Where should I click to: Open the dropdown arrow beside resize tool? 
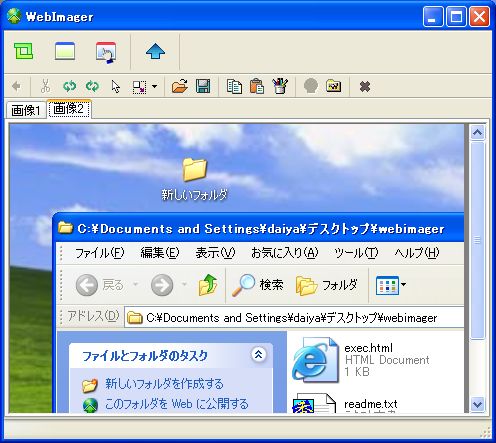coord(154,87)
